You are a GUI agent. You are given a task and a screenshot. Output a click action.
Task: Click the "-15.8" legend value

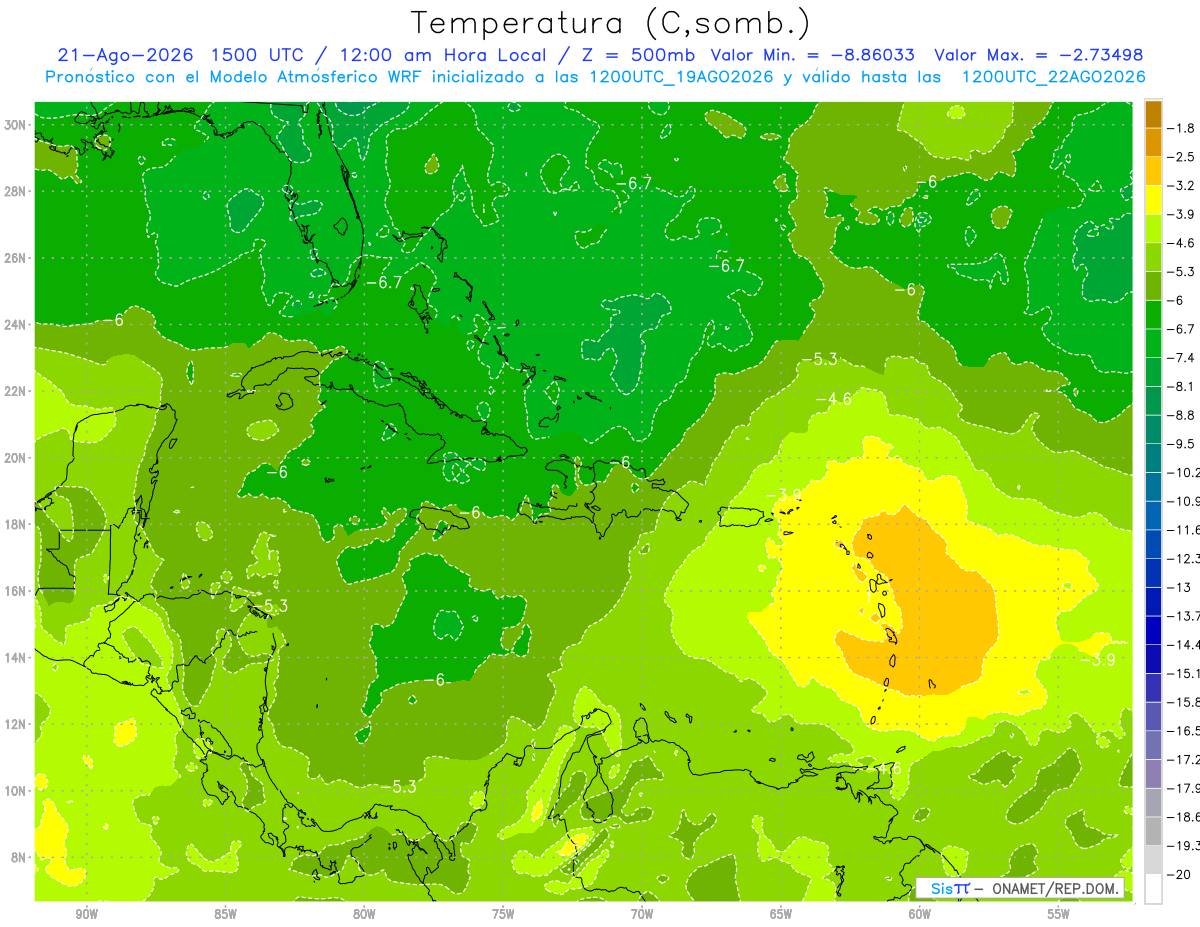[1183, 702]
